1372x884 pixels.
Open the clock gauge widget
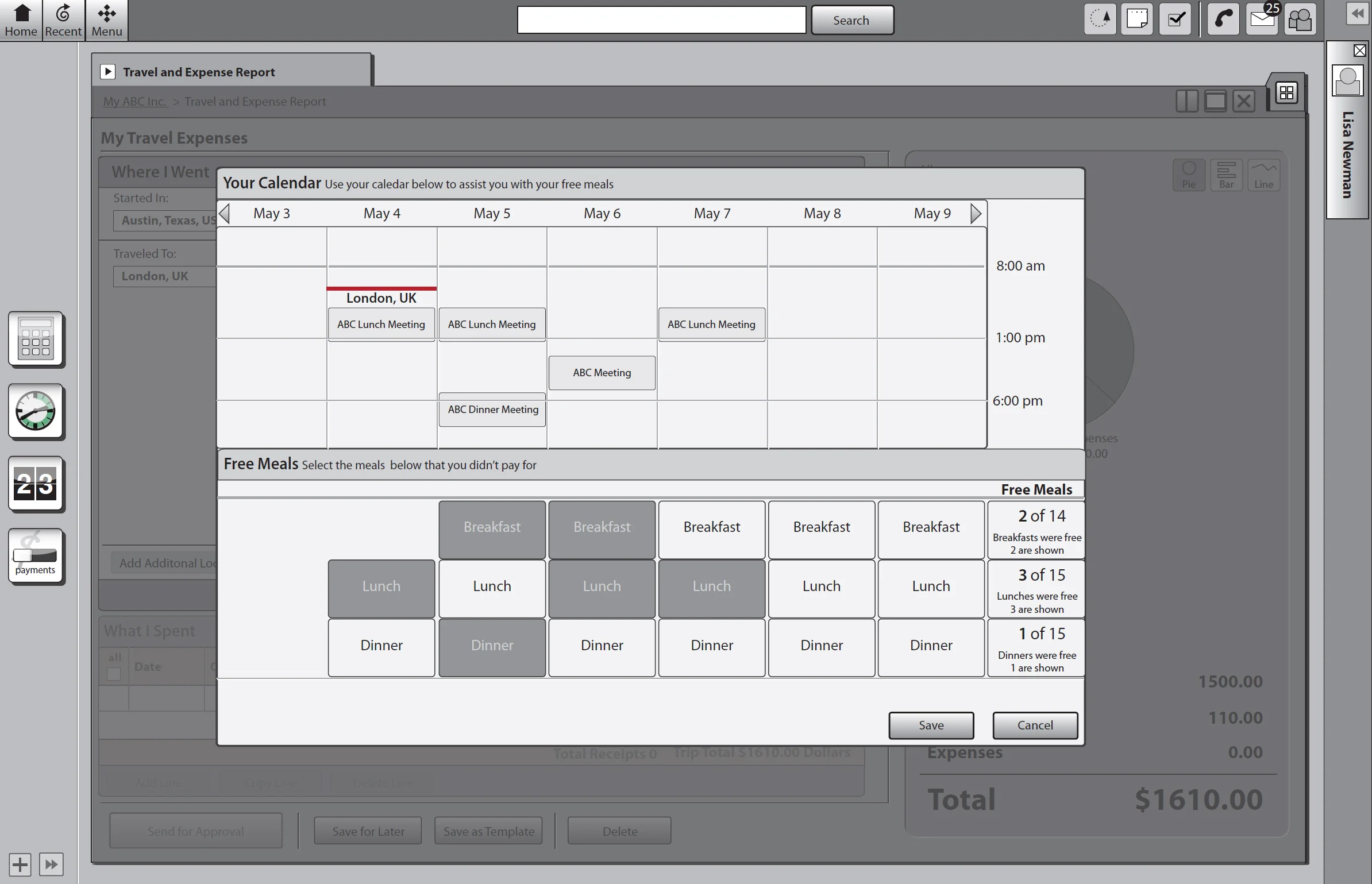[x=36, y=411]
